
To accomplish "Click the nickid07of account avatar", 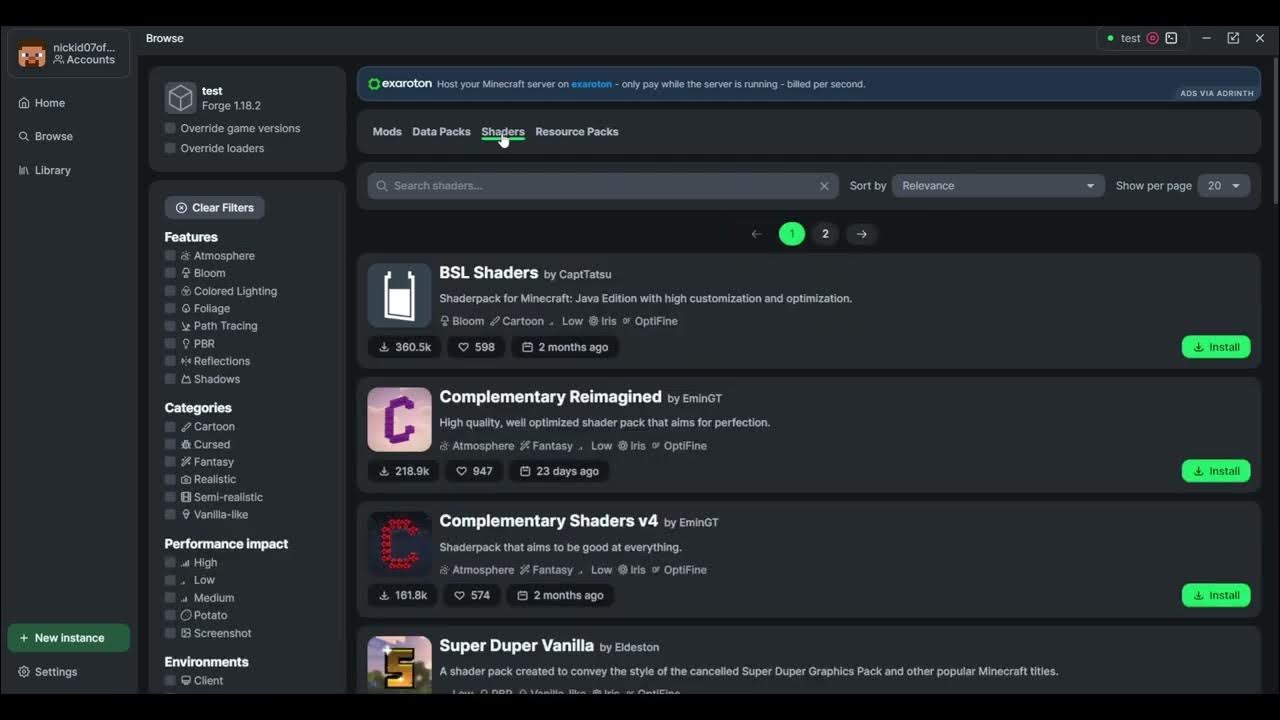I will click(x=32, y=54).
